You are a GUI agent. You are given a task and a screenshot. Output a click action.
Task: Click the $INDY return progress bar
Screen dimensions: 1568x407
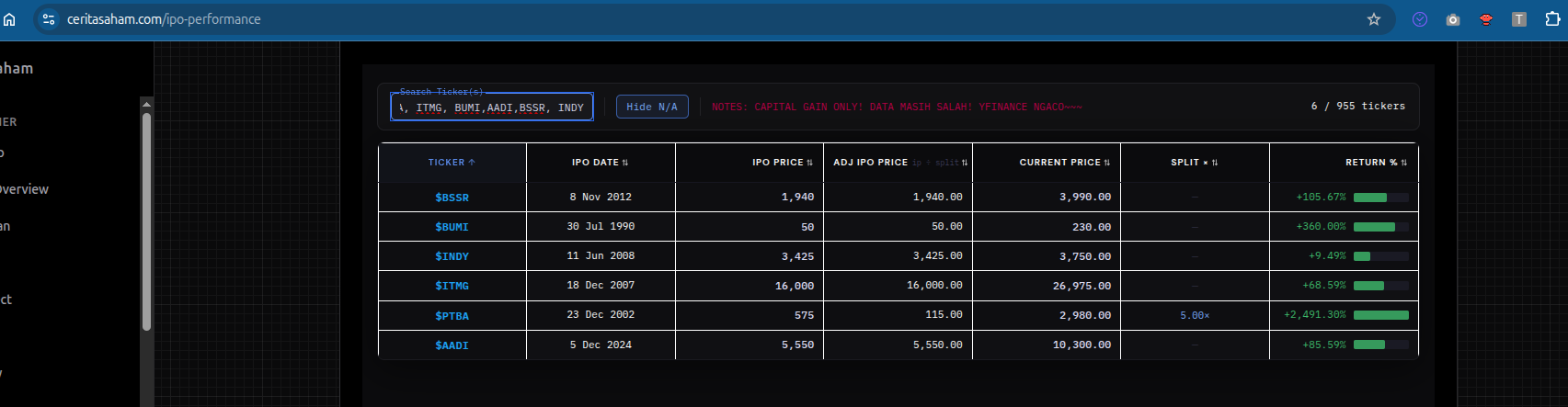(x=1381, y=256)
